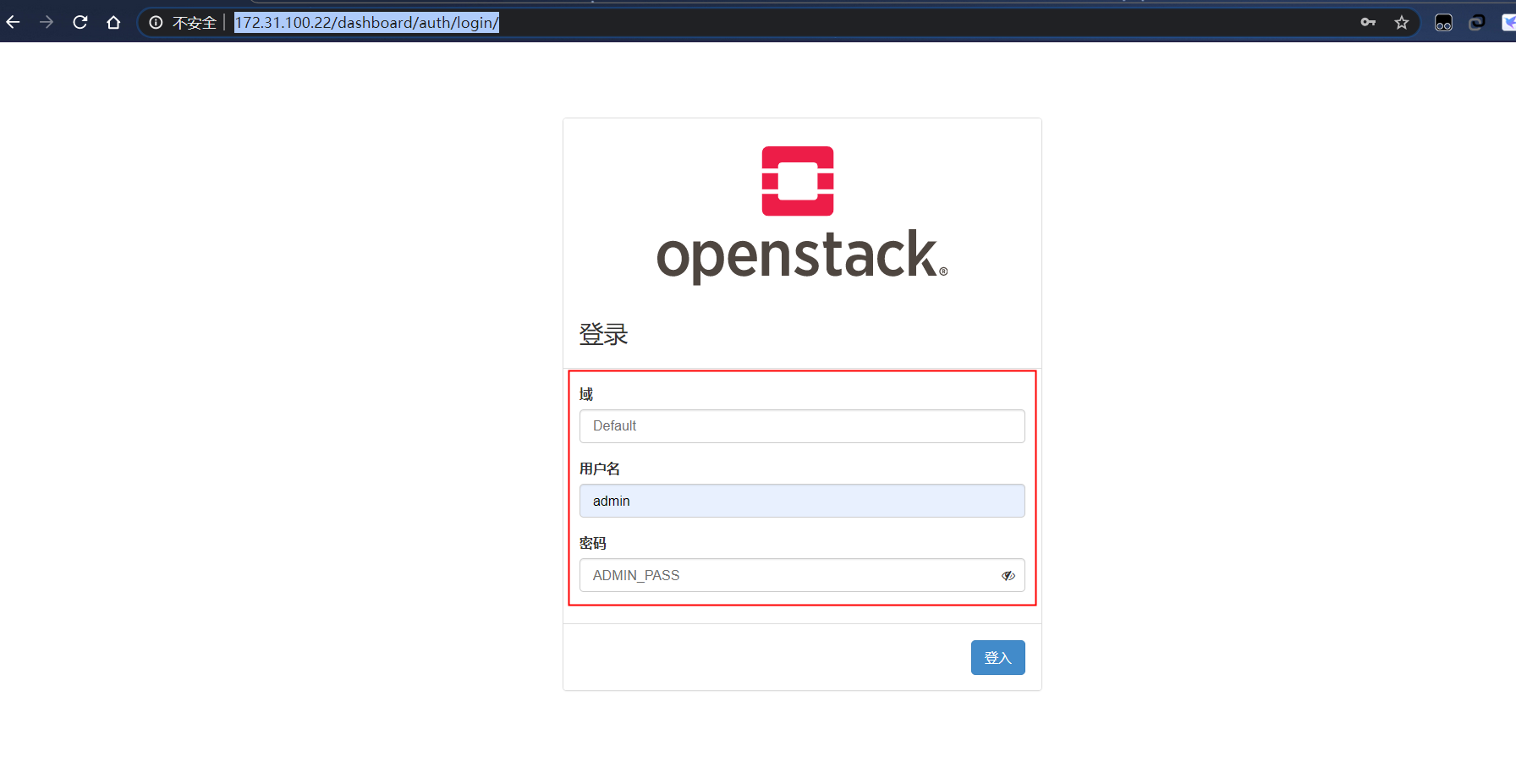The width and height of the screenshot is (1516, 784).
Task: Go back using the browser back arrow
Action: click(x=13, y=23)
